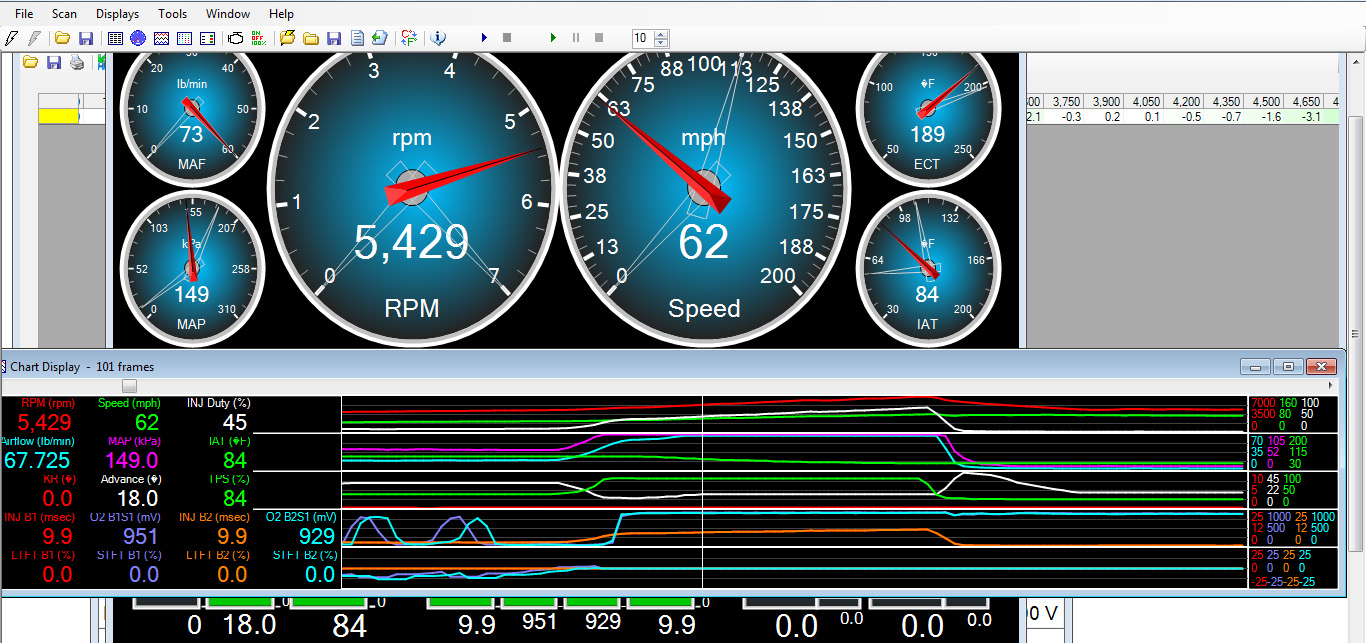Open the blue info icon
Viewport: 1366px width, 643px height.
tap(438, 38)
